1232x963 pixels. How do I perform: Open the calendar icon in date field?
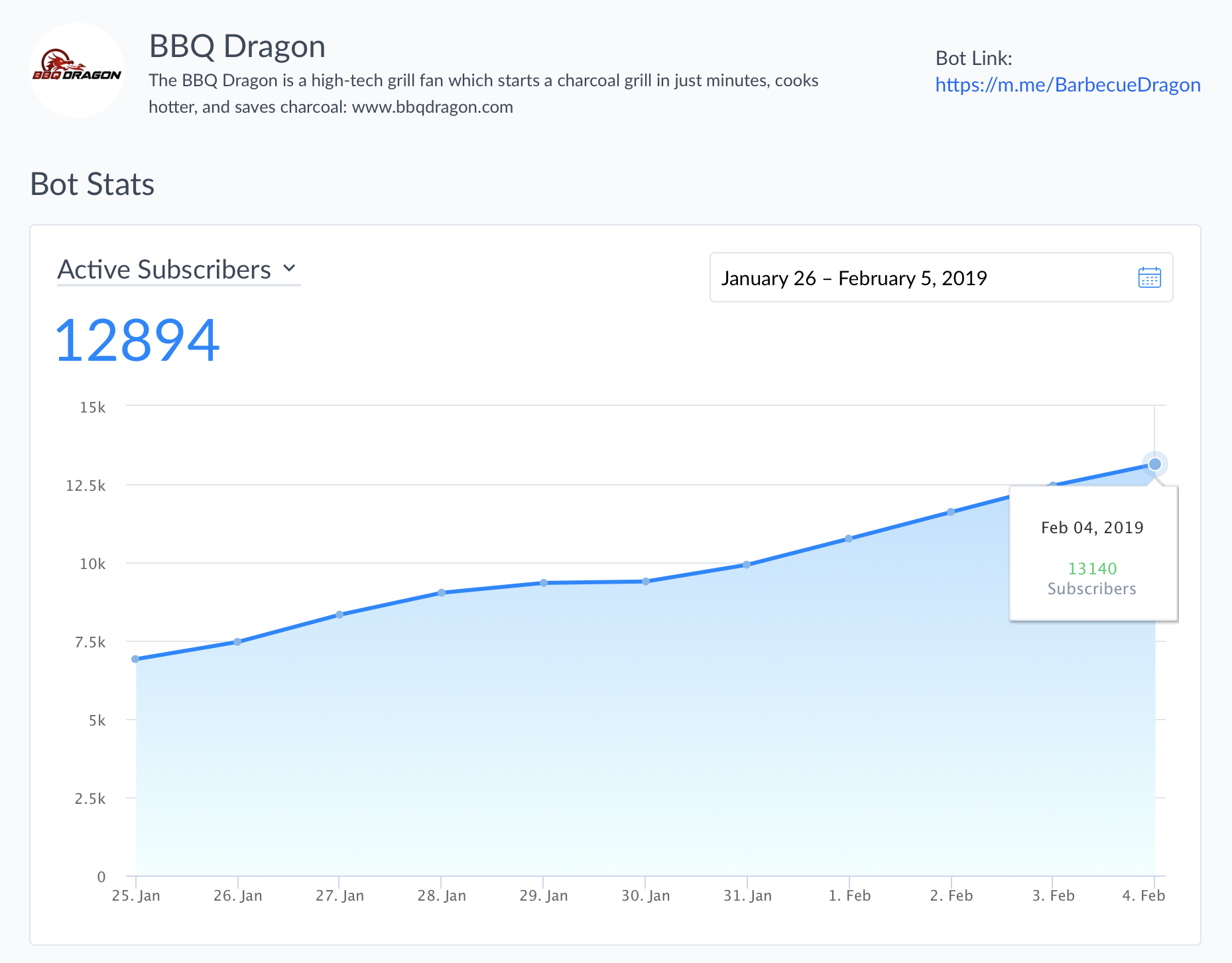tap(1149, 277)
